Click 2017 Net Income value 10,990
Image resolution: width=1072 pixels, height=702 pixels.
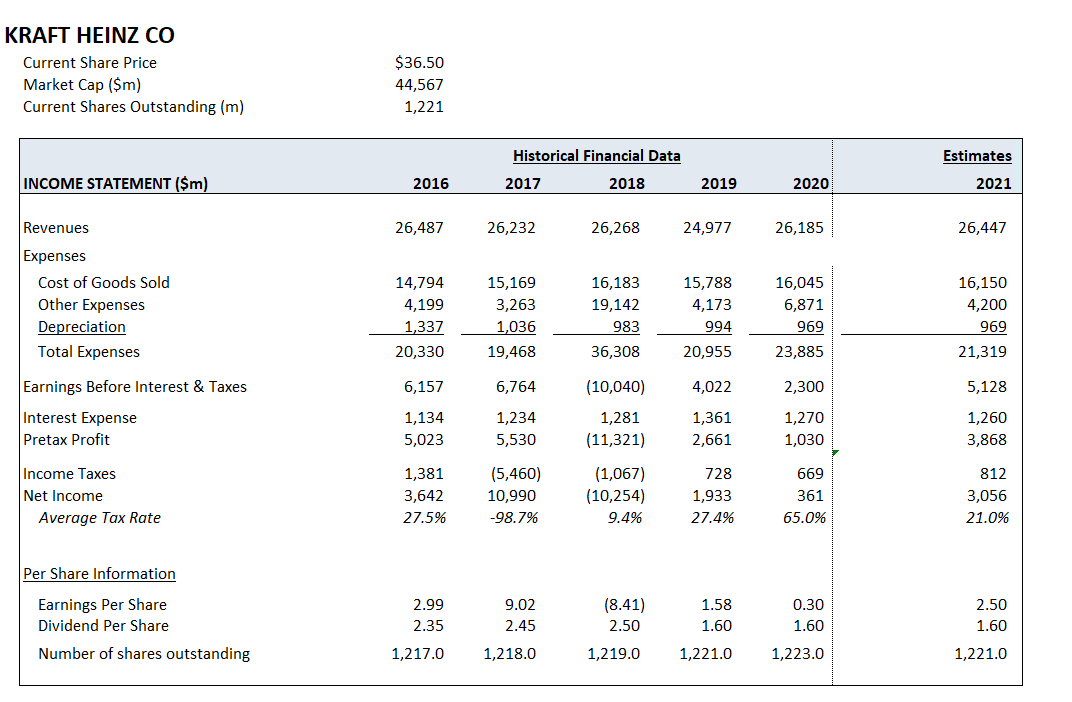[511, 496]
